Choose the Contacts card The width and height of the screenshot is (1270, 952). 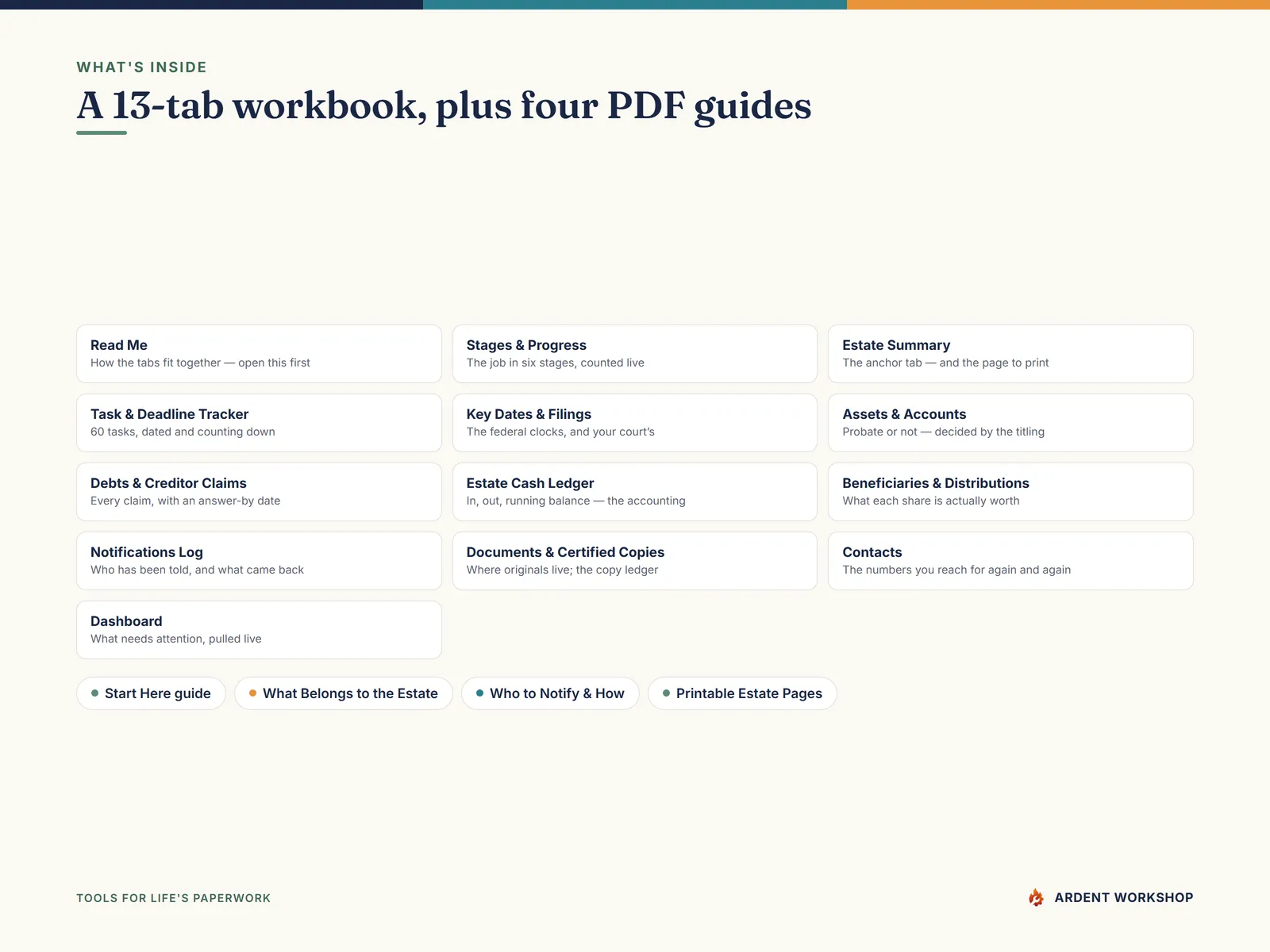point(1010,561)
